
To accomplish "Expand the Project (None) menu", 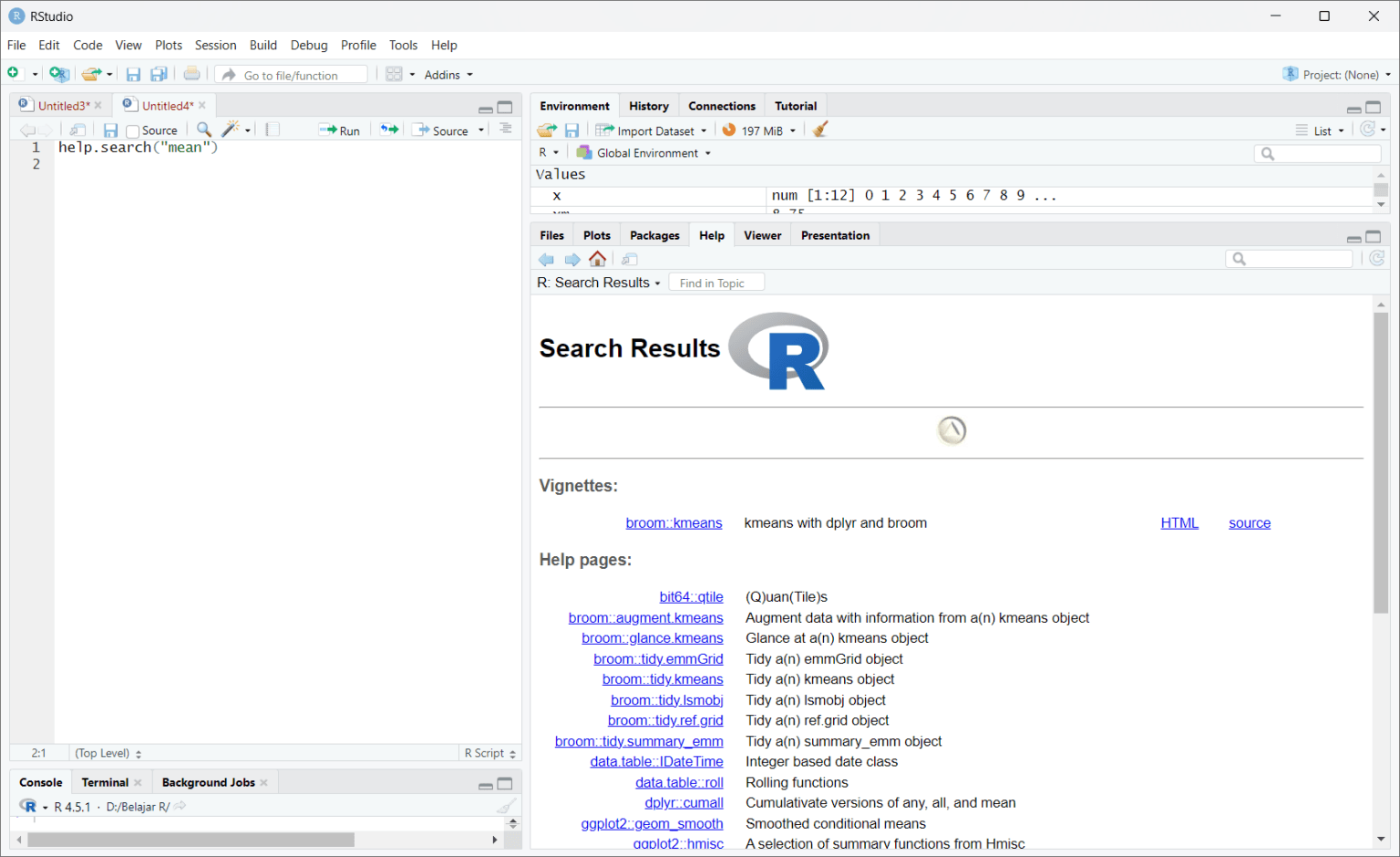I will (x=1337, y=75).
